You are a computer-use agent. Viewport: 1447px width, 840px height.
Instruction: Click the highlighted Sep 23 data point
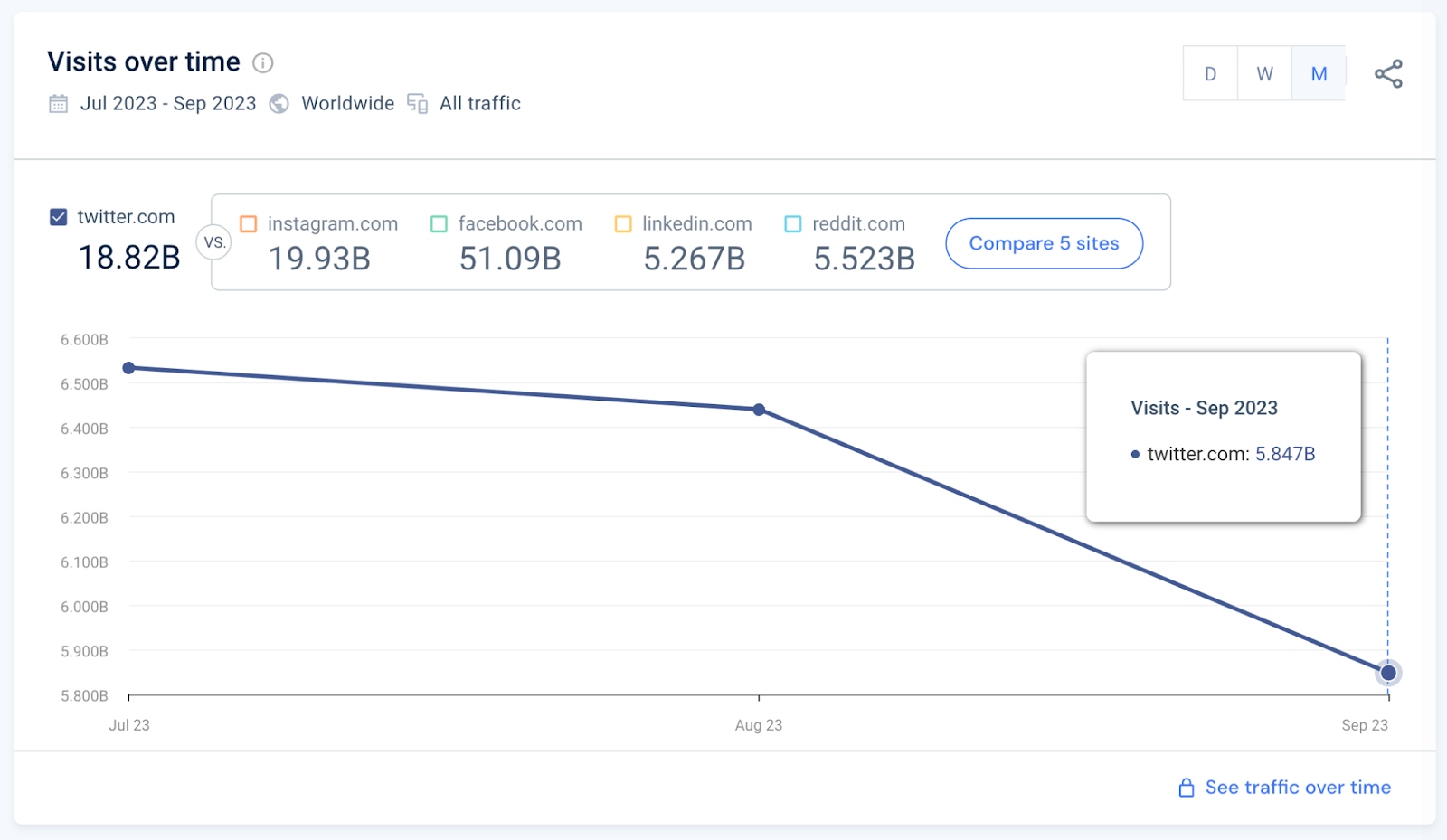(1388, 673)
